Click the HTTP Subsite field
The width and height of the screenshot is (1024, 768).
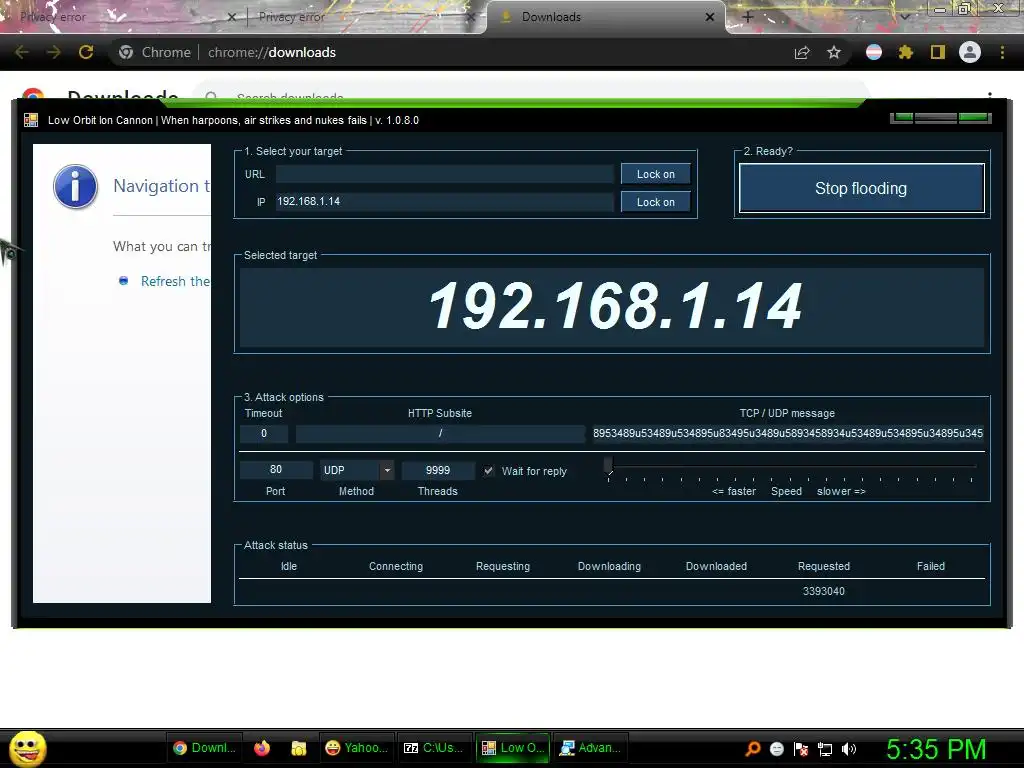pyautogui.click(x=440, y=433)
